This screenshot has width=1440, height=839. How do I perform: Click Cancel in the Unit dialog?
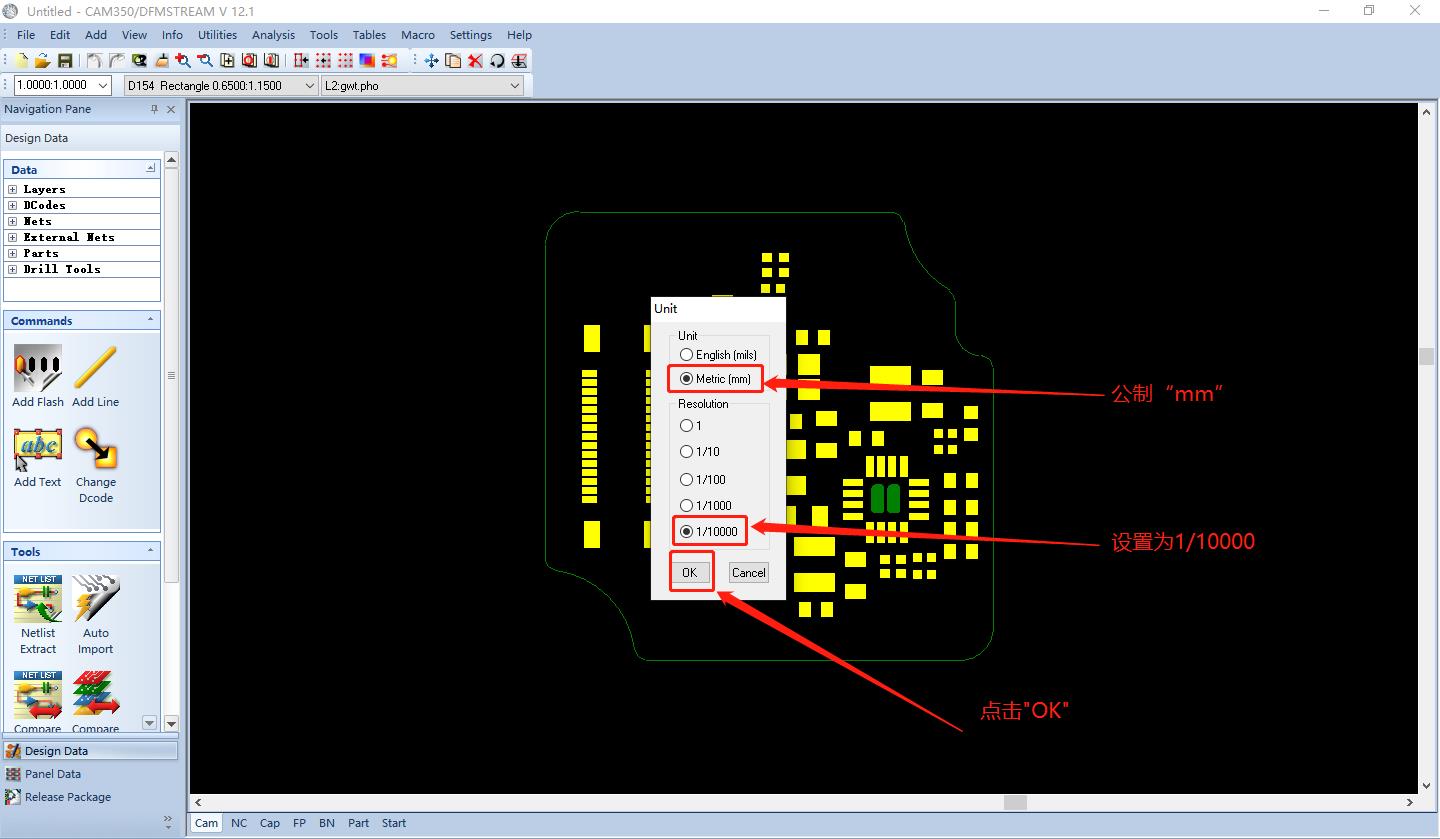748,573
